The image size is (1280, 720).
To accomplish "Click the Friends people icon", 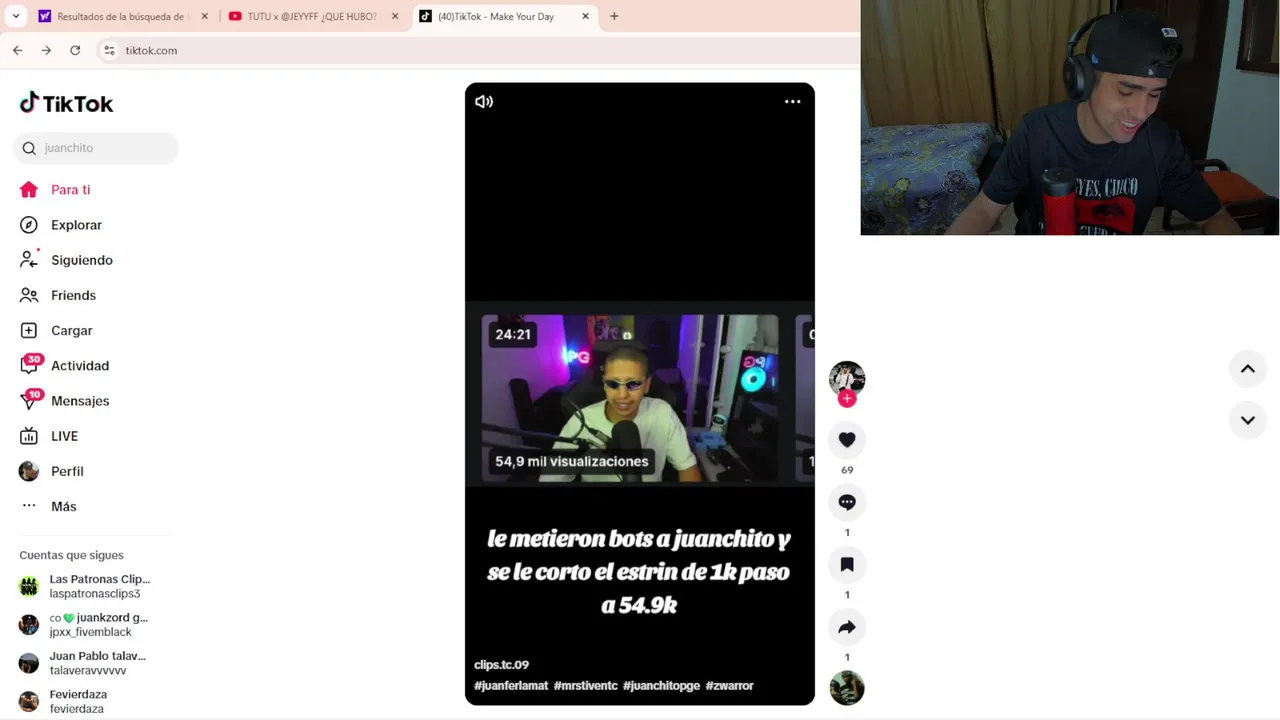I will point(29,295).
